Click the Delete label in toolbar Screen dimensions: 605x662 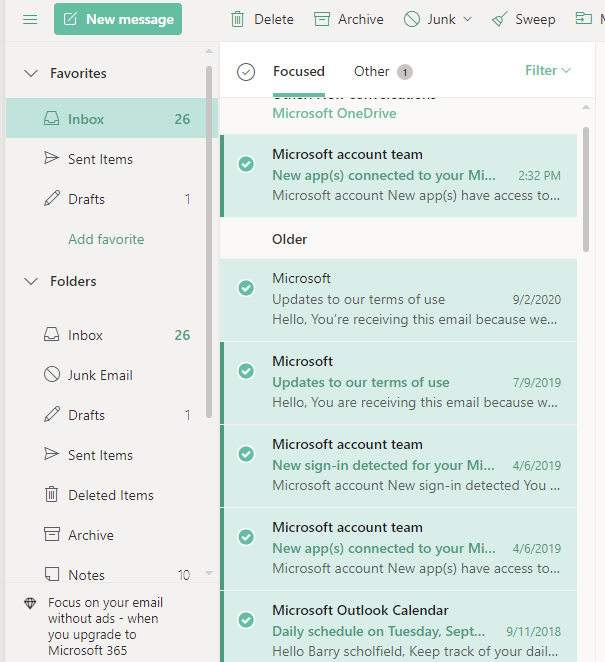pos(274,19)
